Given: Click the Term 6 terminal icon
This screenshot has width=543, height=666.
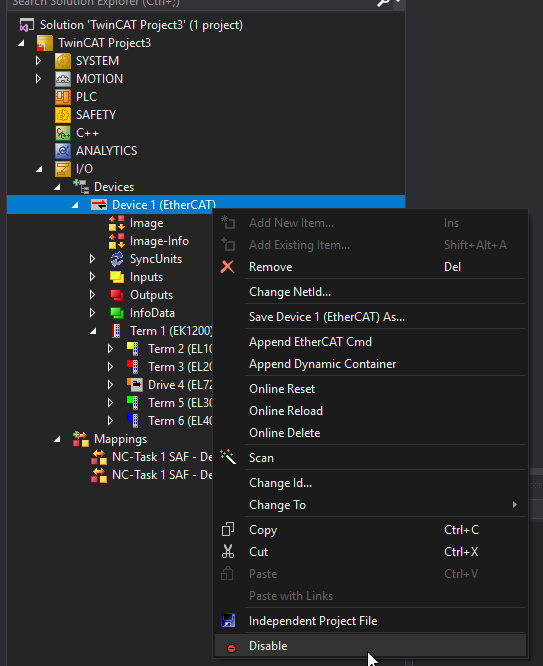Looking at the screenshot, I should point(133,421).
